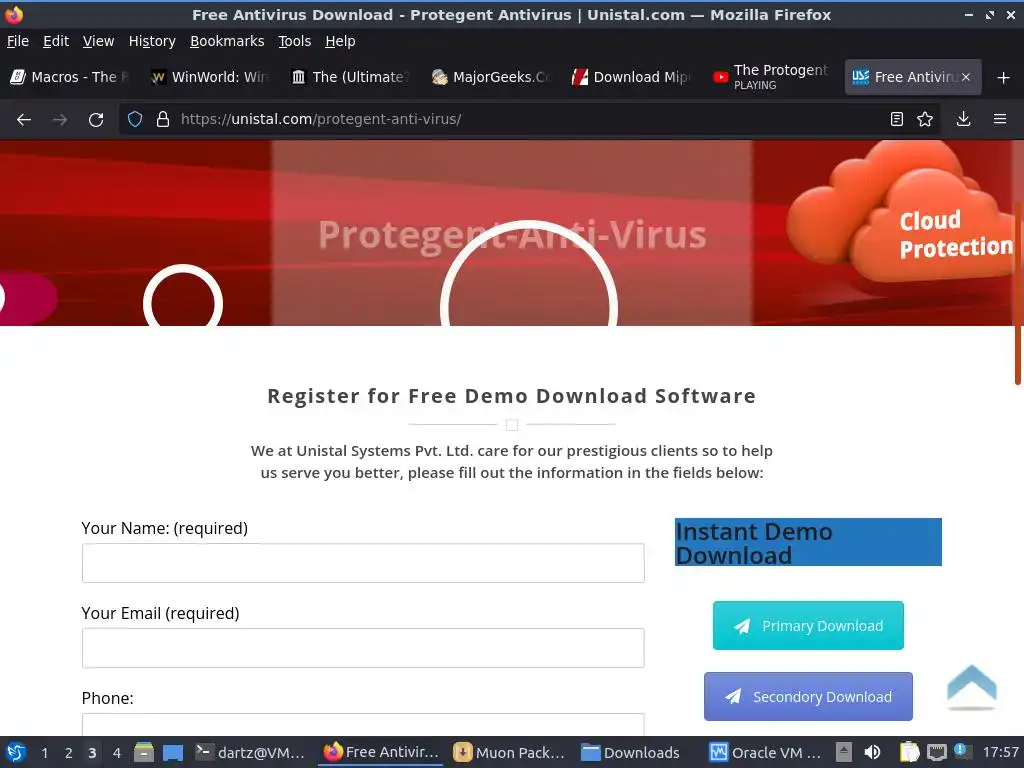Open the Firefox downloads panel

963,119
